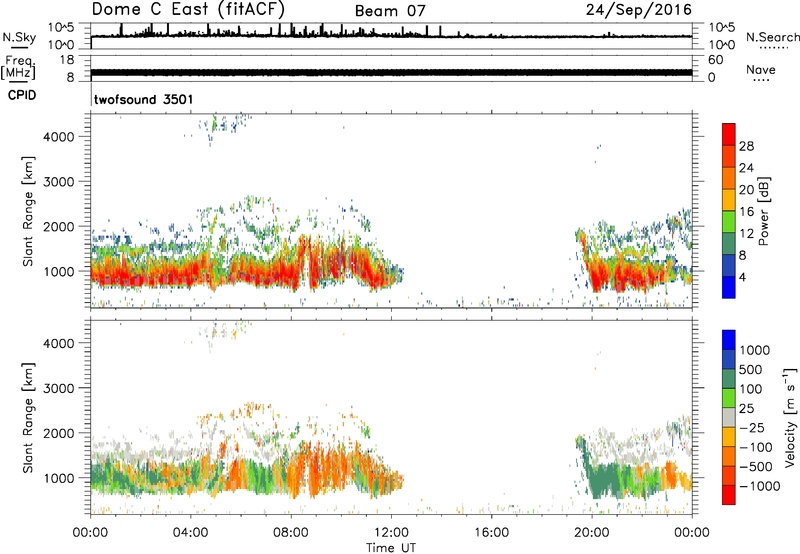The height and width of the screenshot is (554, 800).
Task: Click the orange -500 segment of velocity colorbar
Action: (729, 456)
